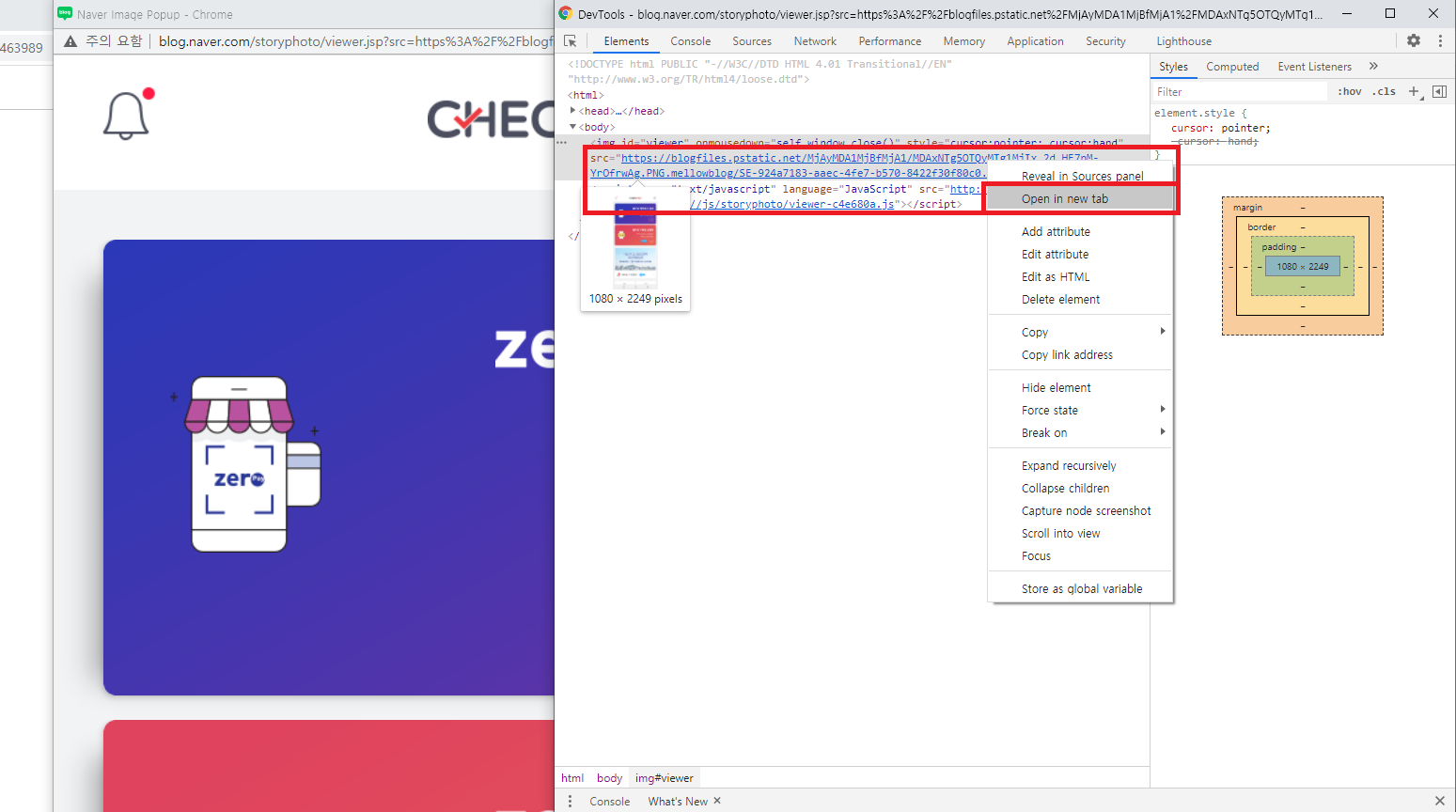Switch to the Network tab

[815, 41]
